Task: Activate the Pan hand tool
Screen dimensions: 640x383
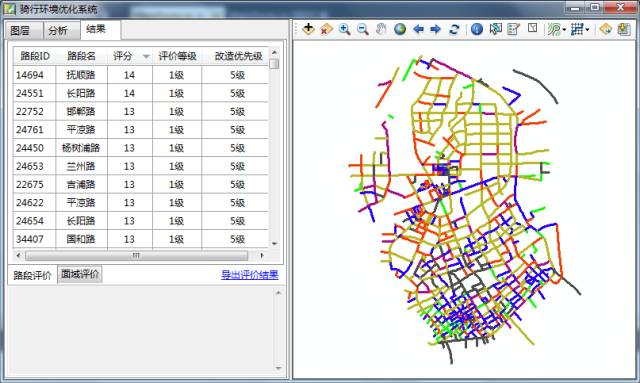Action: [x=381, y=29]
